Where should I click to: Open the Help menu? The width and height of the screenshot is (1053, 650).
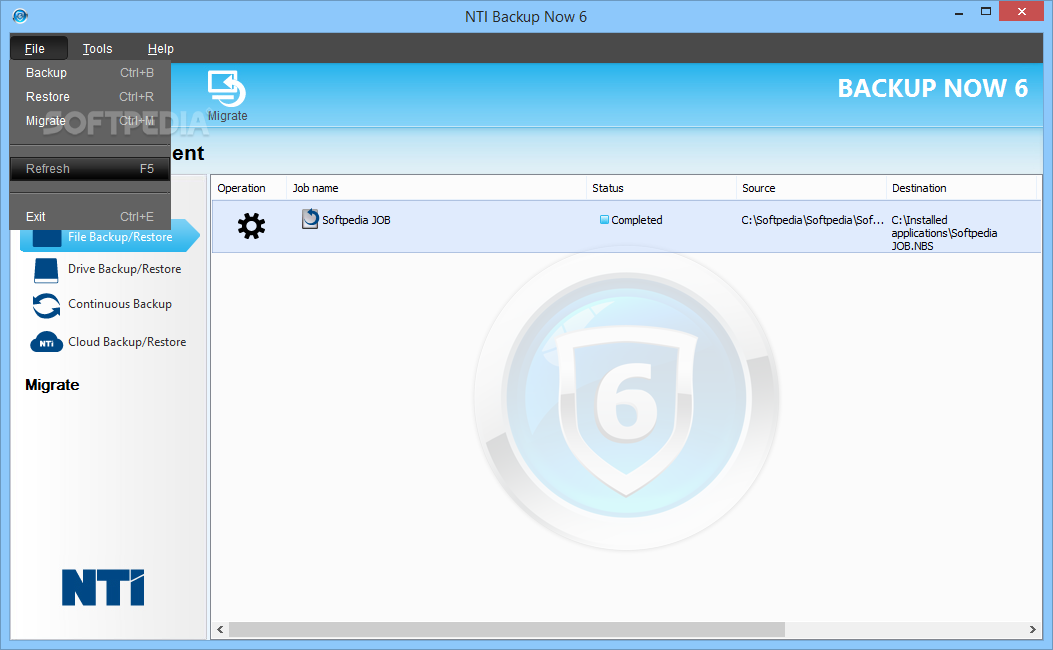[161, 48]
